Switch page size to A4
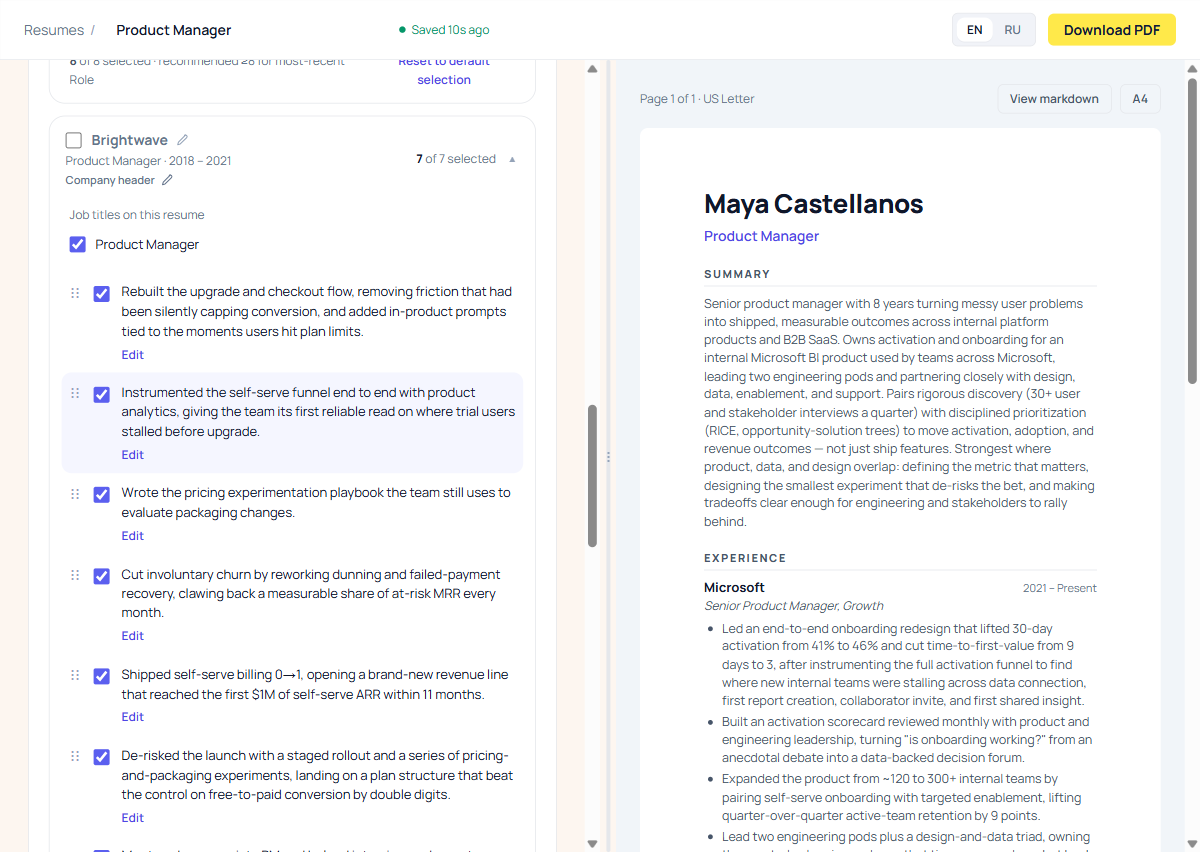This screenshot has width=1200, height=852. [1140, 99]
